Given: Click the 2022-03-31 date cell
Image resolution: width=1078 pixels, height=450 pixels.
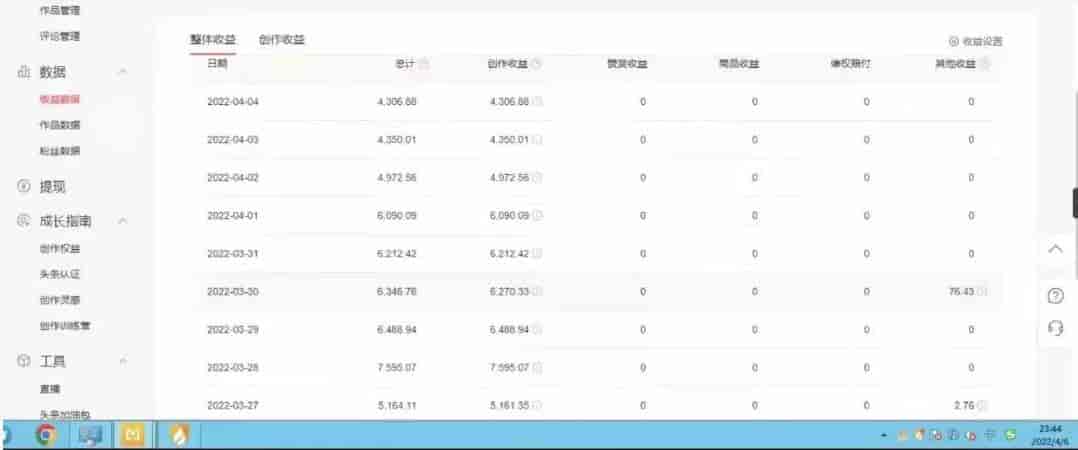Looking at the screenshot, I should click(233, 254).
